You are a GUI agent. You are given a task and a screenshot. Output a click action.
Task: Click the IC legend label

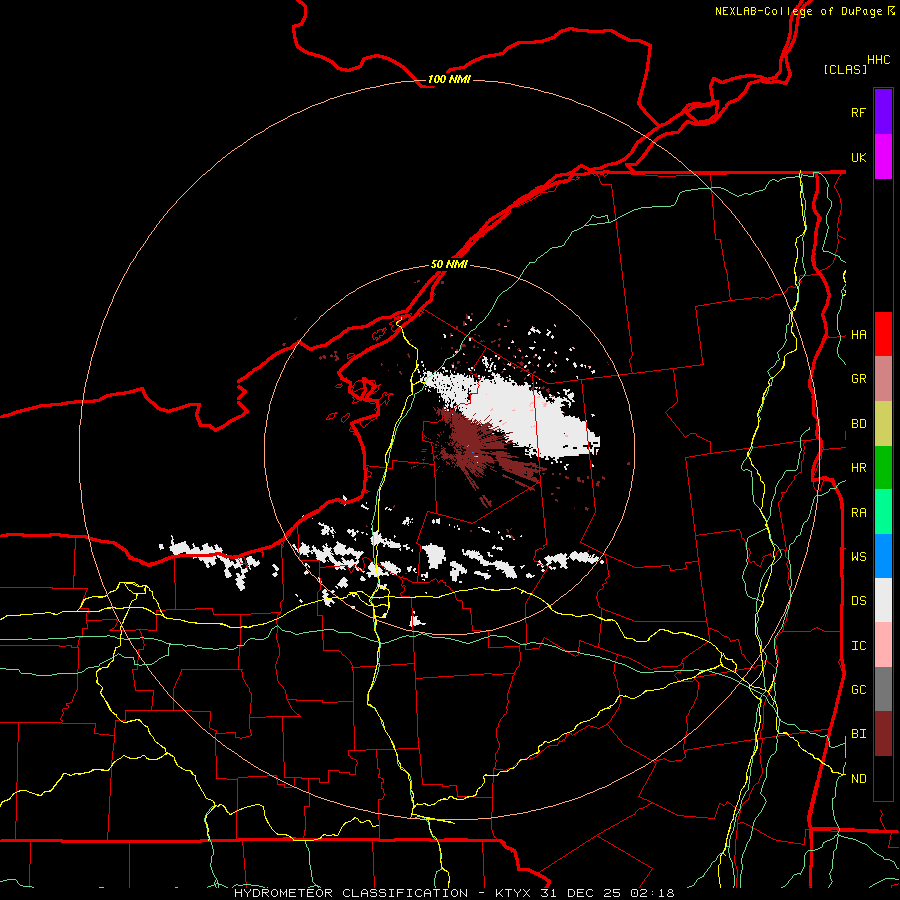pyautogui.click(x=858, y=645)
